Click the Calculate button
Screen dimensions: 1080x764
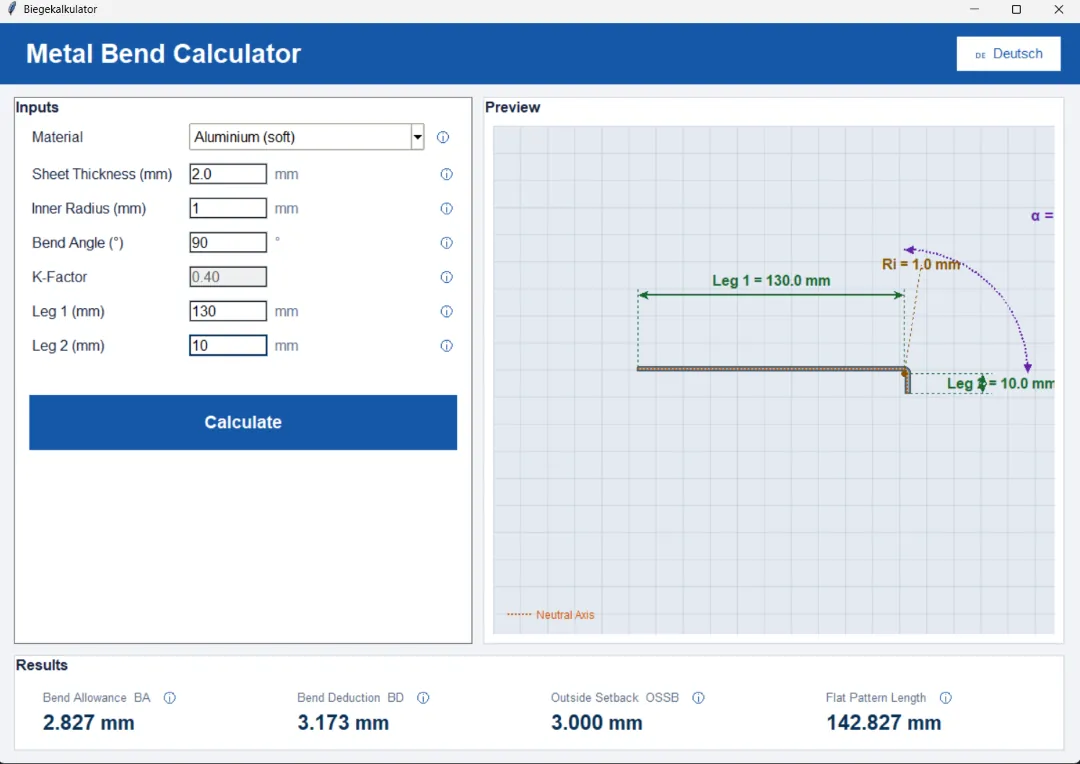243,422
